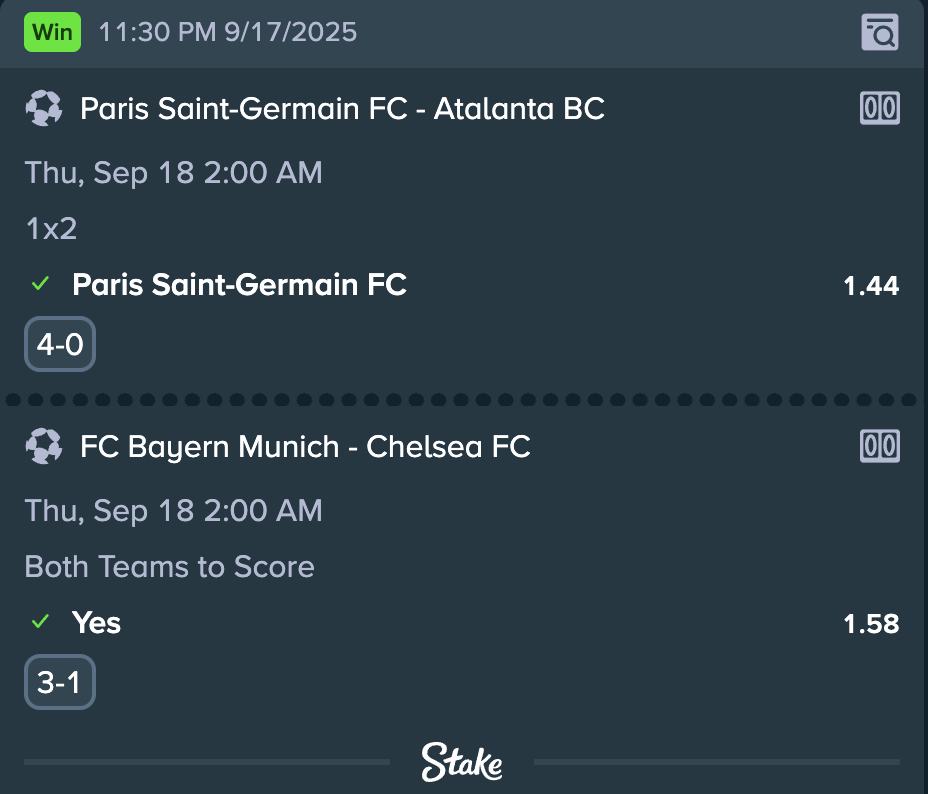
Task: Open Paris Saint-Germain FC - Atalanta BC match link
Action: click(x=342, y=109)
